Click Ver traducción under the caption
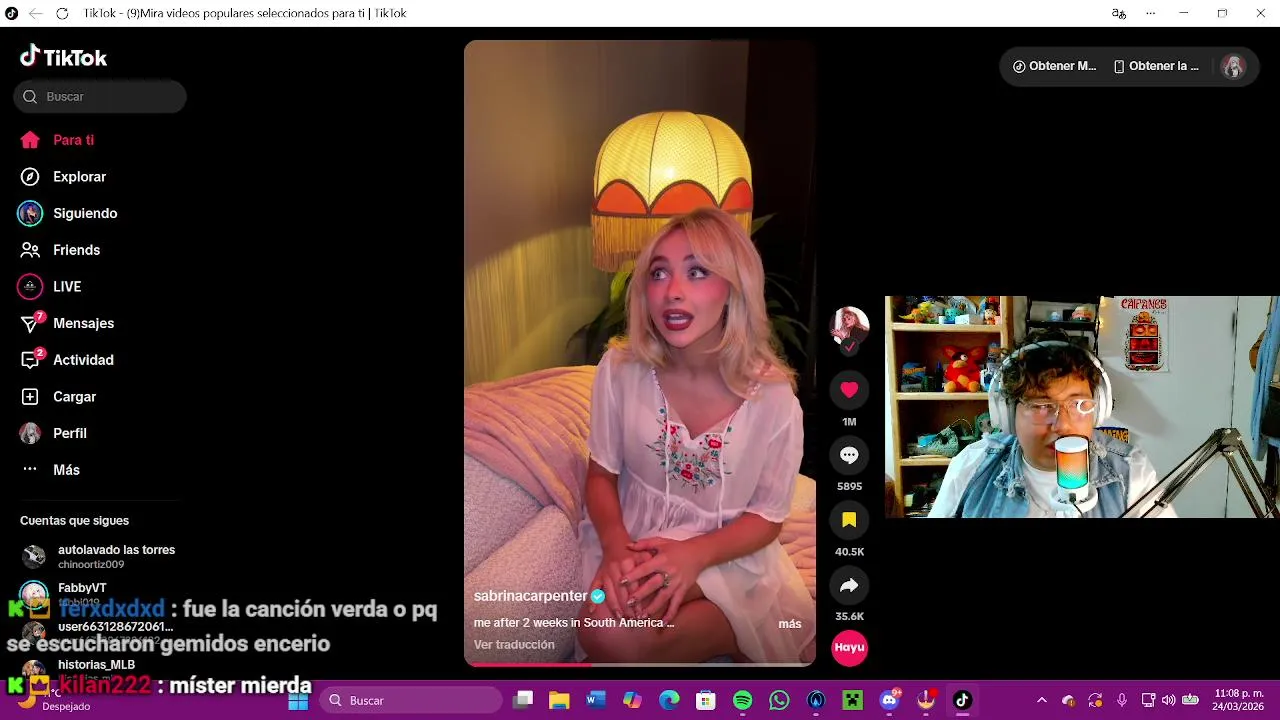This screenshot has width=1280, height=720. (x=514, y=645)
